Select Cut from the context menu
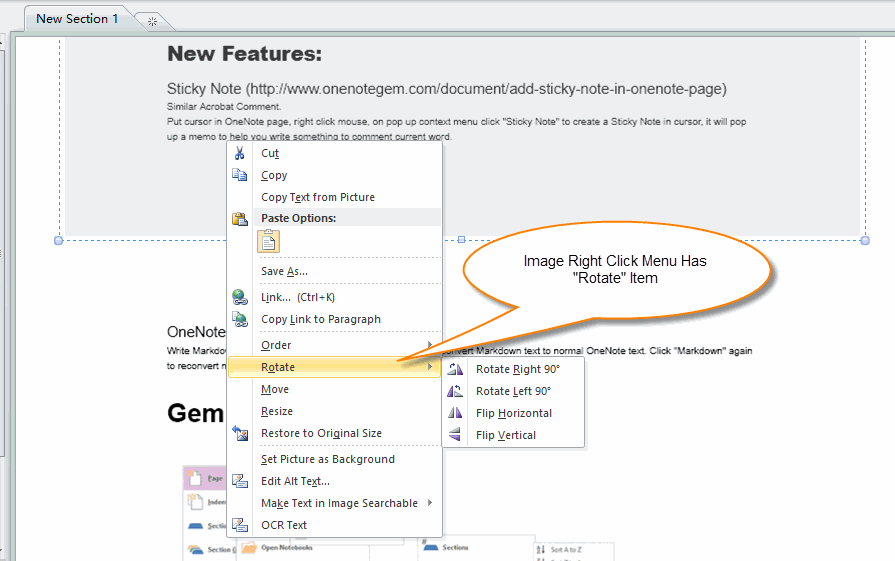 click(335, 153)
